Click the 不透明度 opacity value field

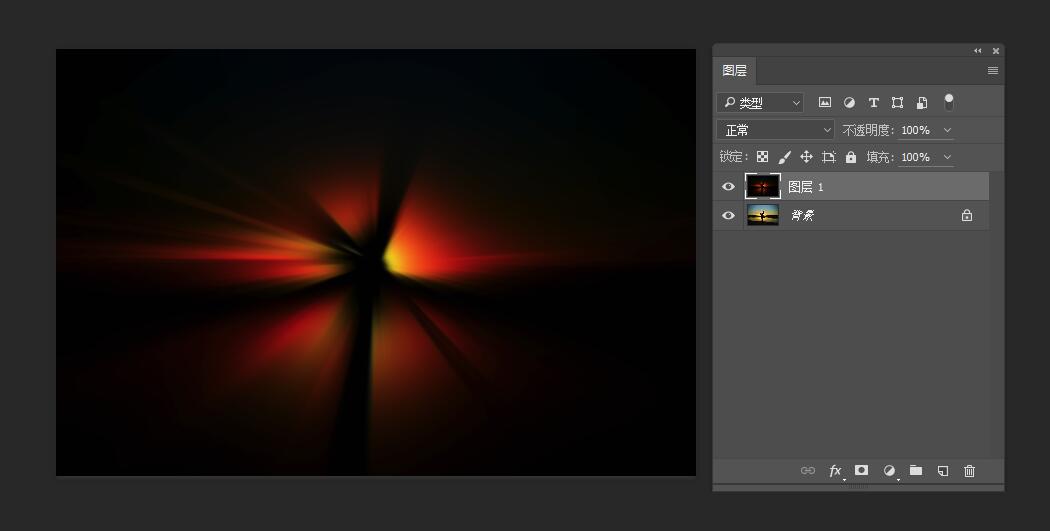(x=915, y=130)
